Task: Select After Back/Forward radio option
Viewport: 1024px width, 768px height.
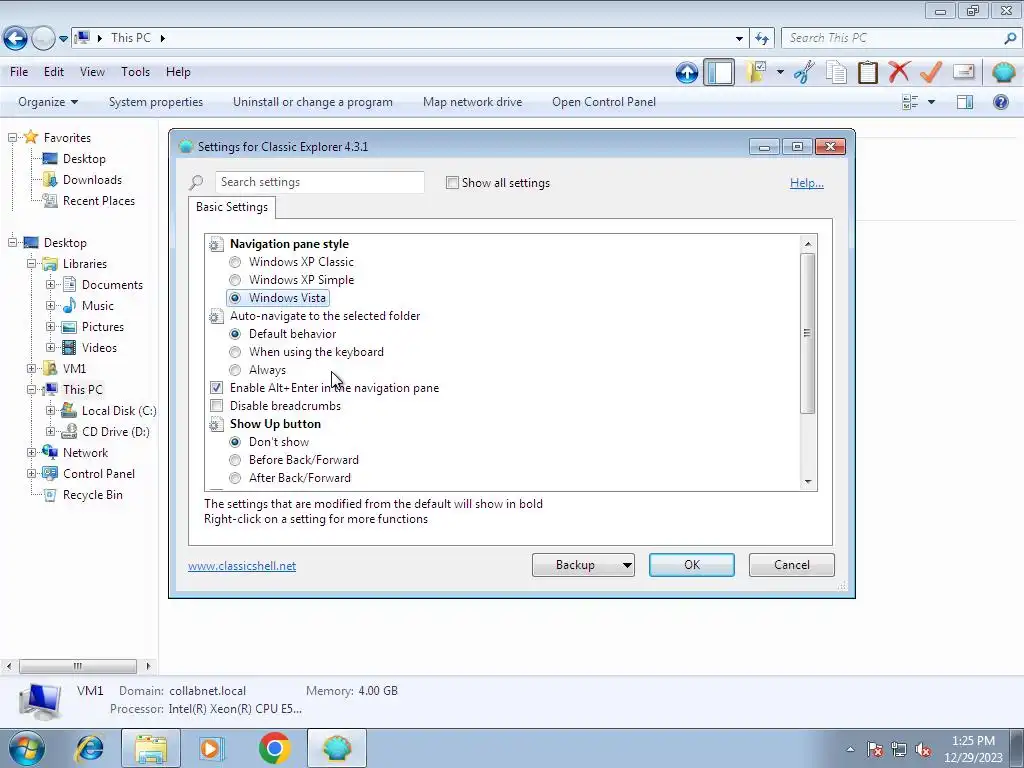Action: 235,478
